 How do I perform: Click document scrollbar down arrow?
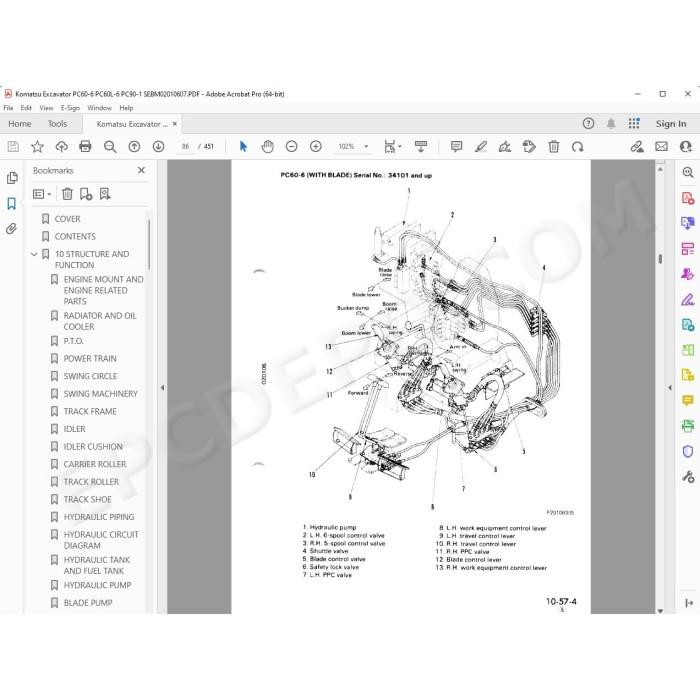tap(660, 610)
